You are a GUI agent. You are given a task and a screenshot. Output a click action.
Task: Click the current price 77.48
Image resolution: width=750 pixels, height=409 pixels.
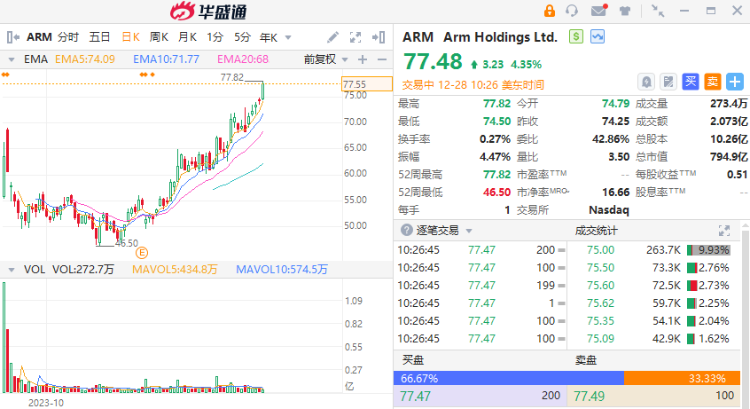click(x=433, y=61)
